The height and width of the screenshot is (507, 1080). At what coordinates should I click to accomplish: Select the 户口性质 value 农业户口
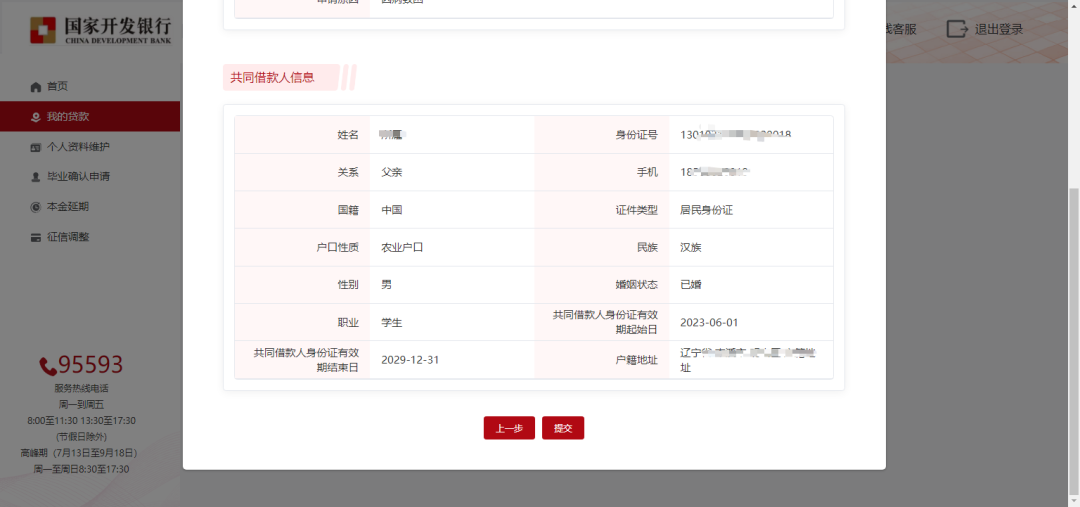tap(402, 247)
